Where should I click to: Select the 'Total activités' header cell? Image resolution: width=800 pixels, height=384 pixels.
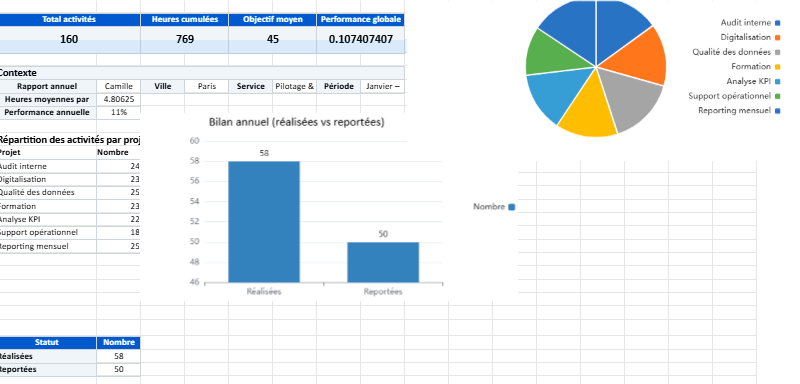pos(69,20)
